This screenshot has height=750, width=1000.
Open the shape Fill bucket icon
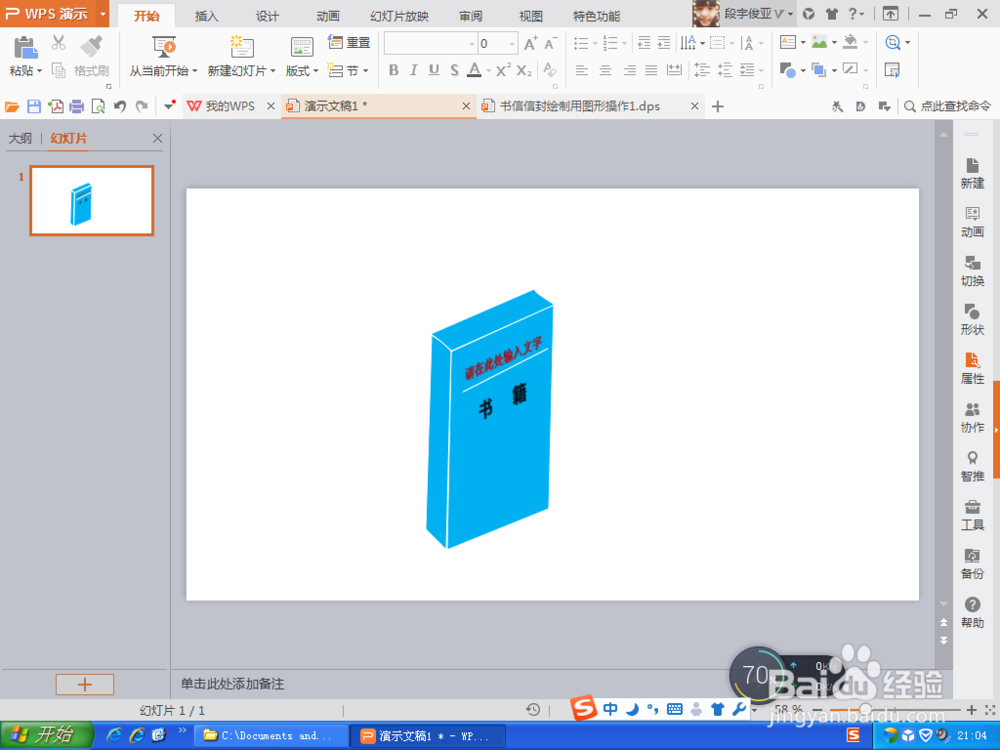pyautogui.click(x=850, y=42)
